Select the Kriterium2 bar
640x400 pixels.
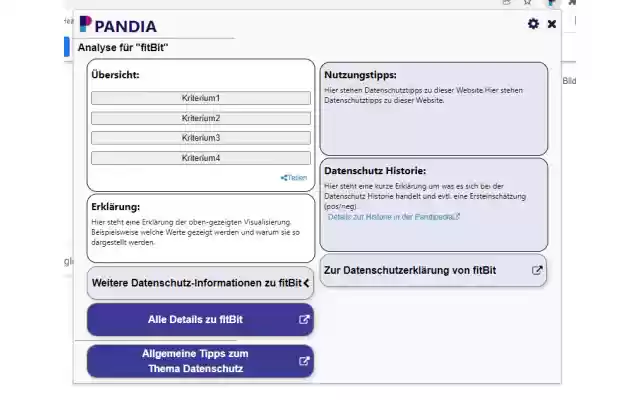(201, 118)
